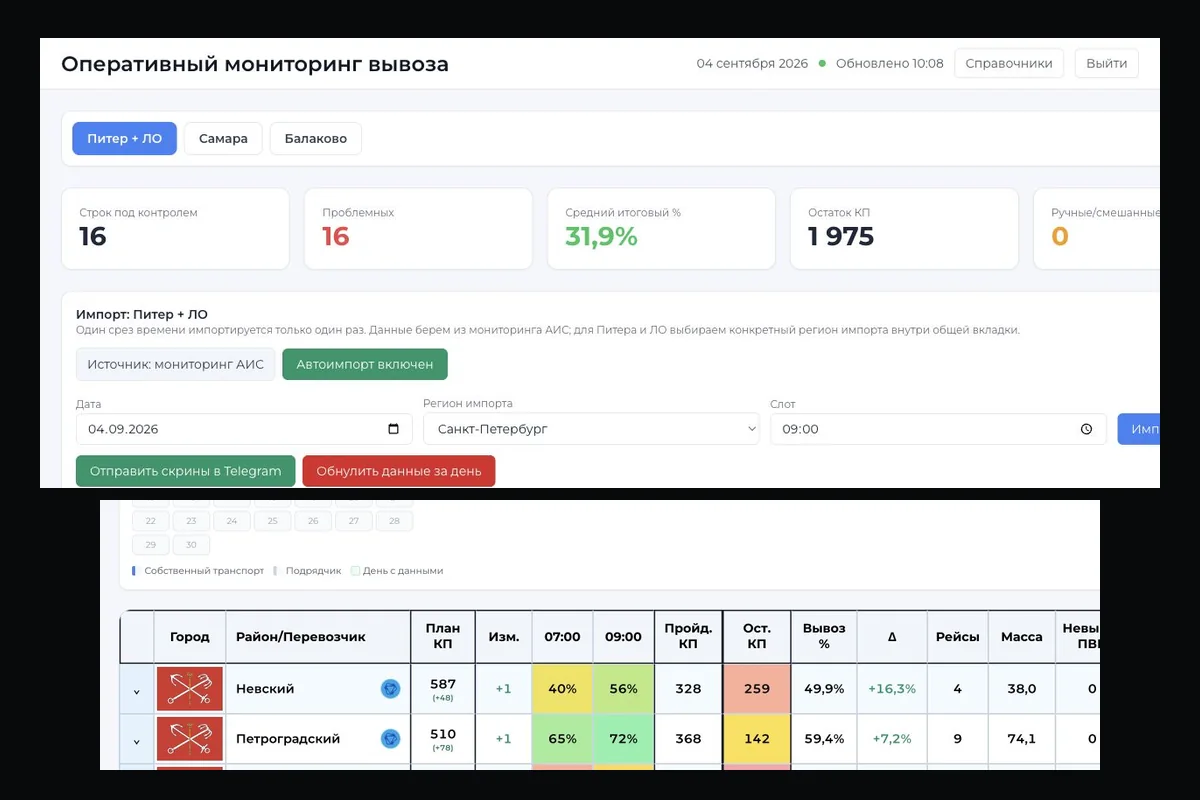This screenshot has width=1200, height=800.
Task: Click the 368 Пройд. КП value
Action: click(688, 739)
